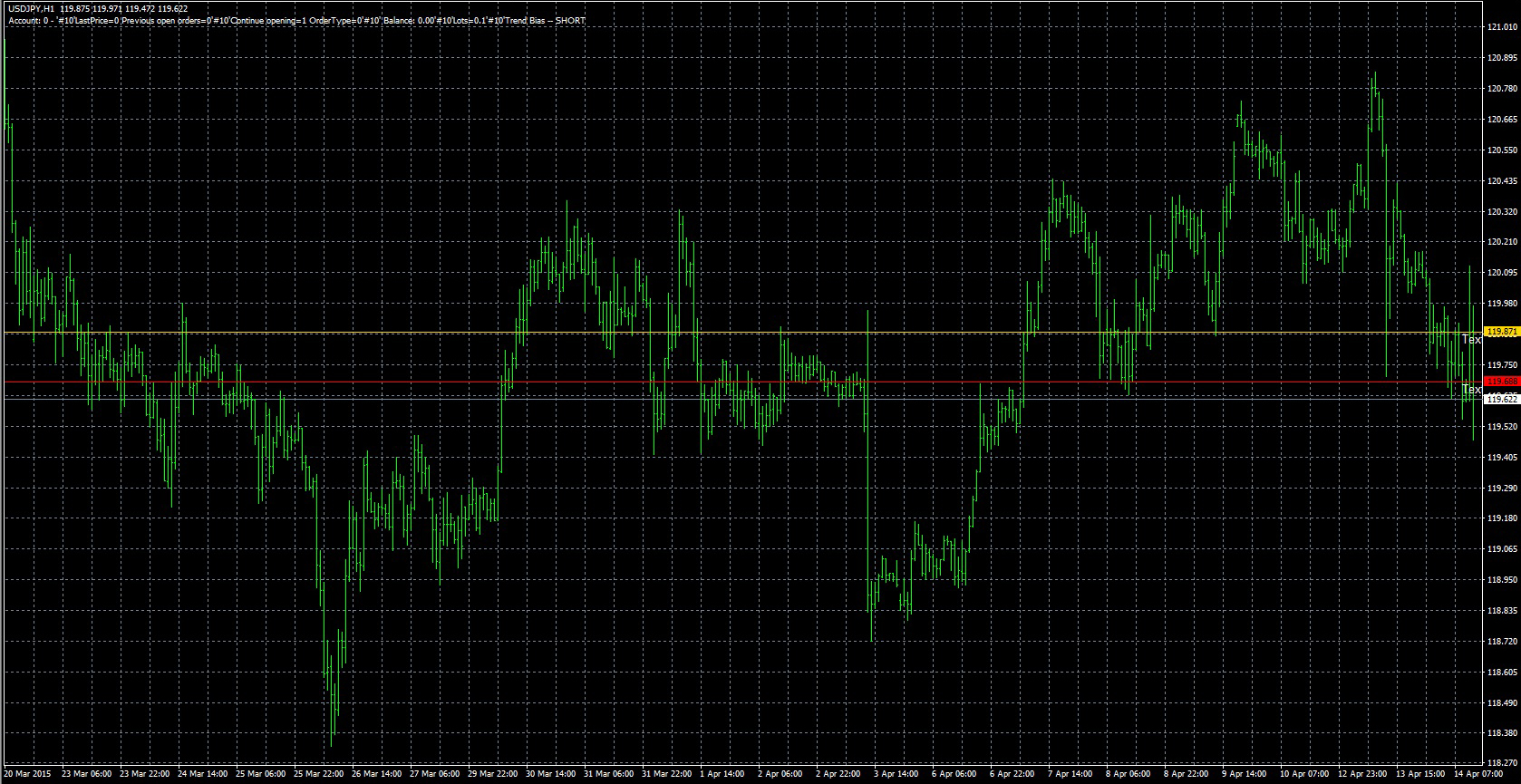This screenshot has height=784, width=1521.
Task: Click the 7 Apr 14:00 time label
Action: coord(1069,774)
